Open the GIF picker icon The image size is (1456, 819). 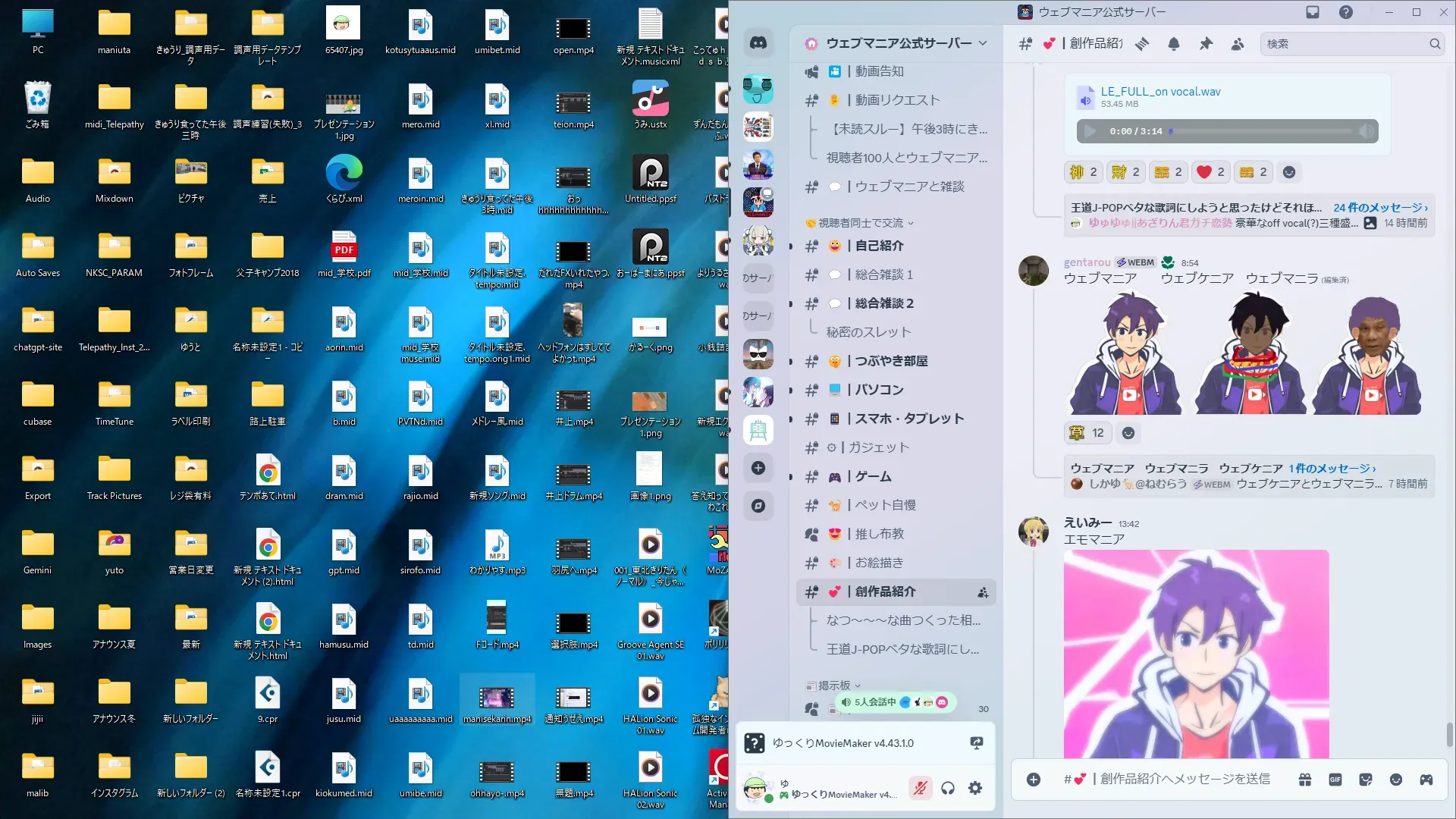(x=1335, y=780)
